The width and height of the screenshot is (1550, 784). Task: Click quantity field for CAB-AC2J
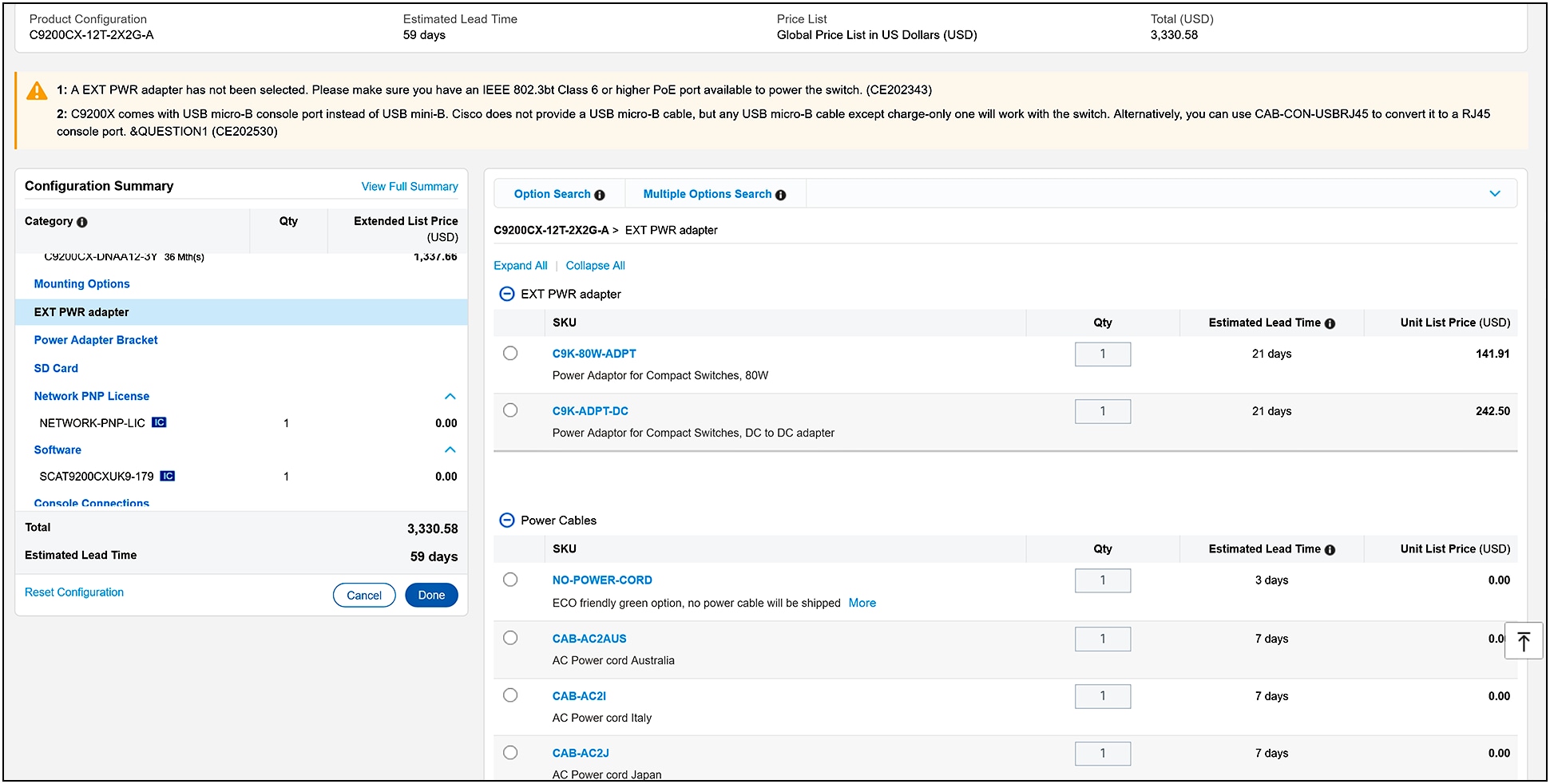point(1103,753)
